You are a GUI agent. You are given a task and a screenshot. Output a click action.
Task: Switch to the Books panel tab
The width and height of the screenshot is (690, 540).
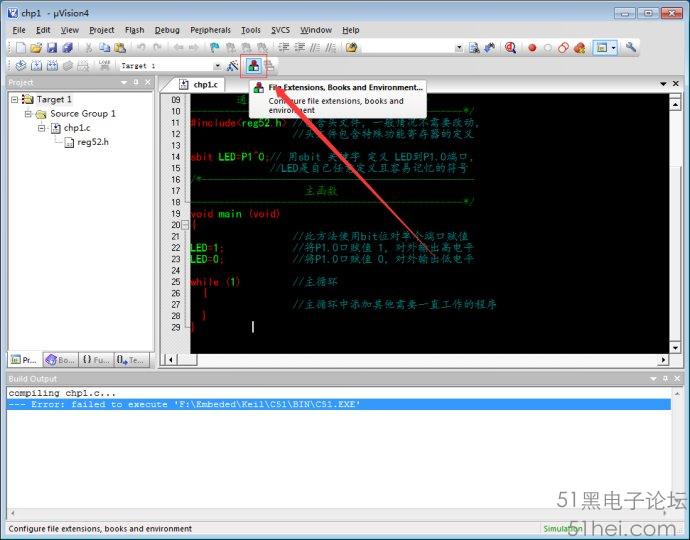pyautogui.click(x=60, y=360)
